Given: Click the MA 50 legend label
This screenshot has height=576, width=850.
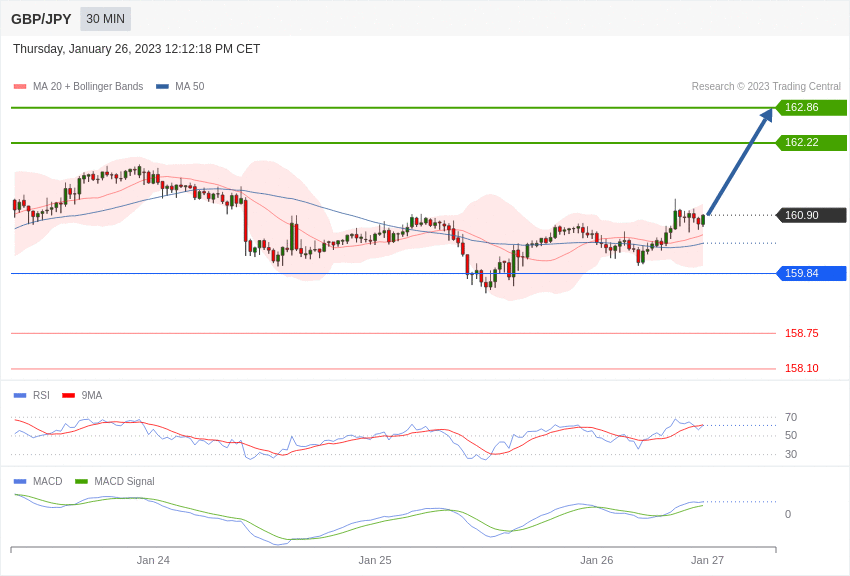Looking at the screenshot, I should click(190, 86).
